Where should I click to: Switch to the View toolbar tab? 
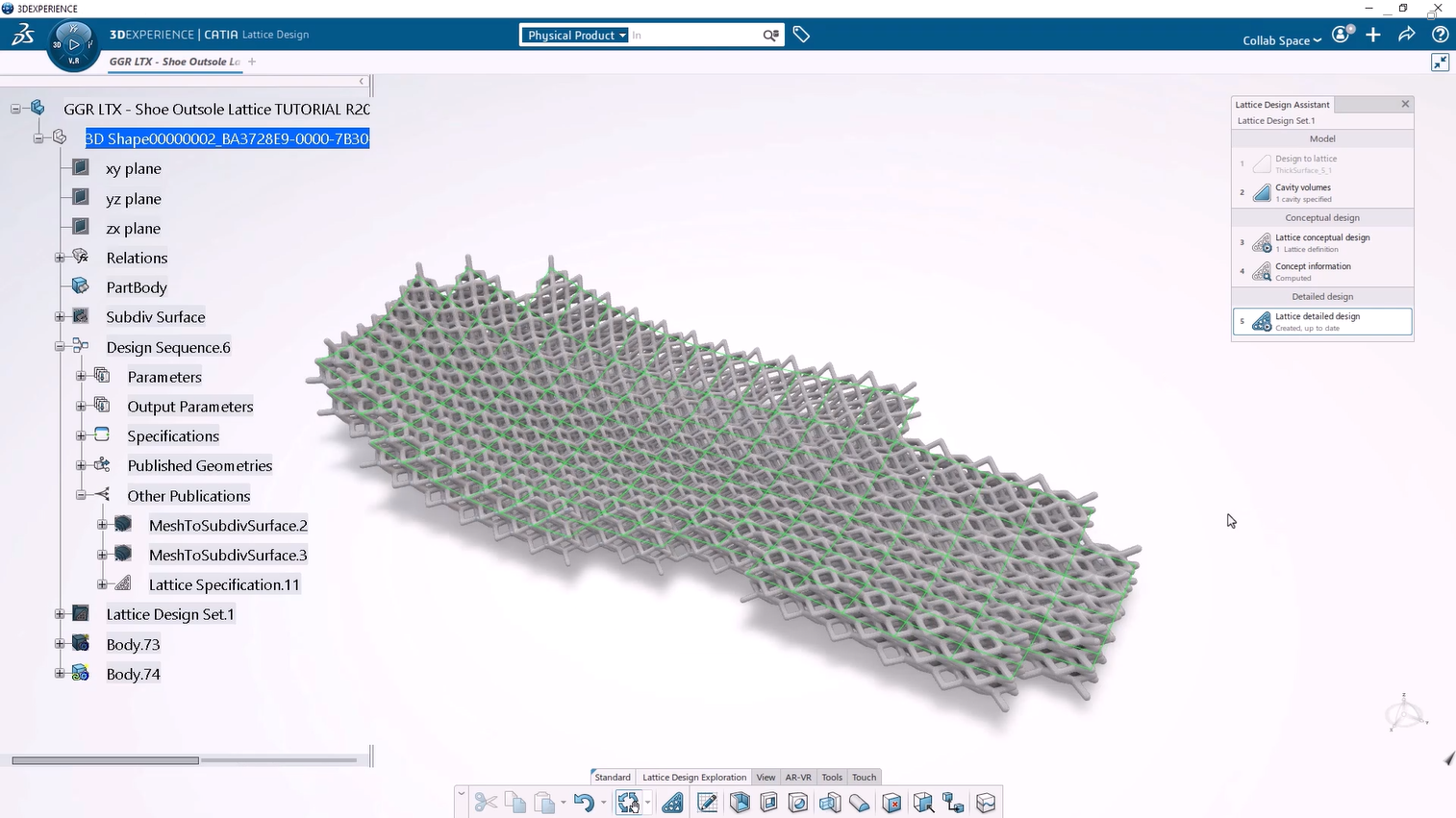coord(766,777)
